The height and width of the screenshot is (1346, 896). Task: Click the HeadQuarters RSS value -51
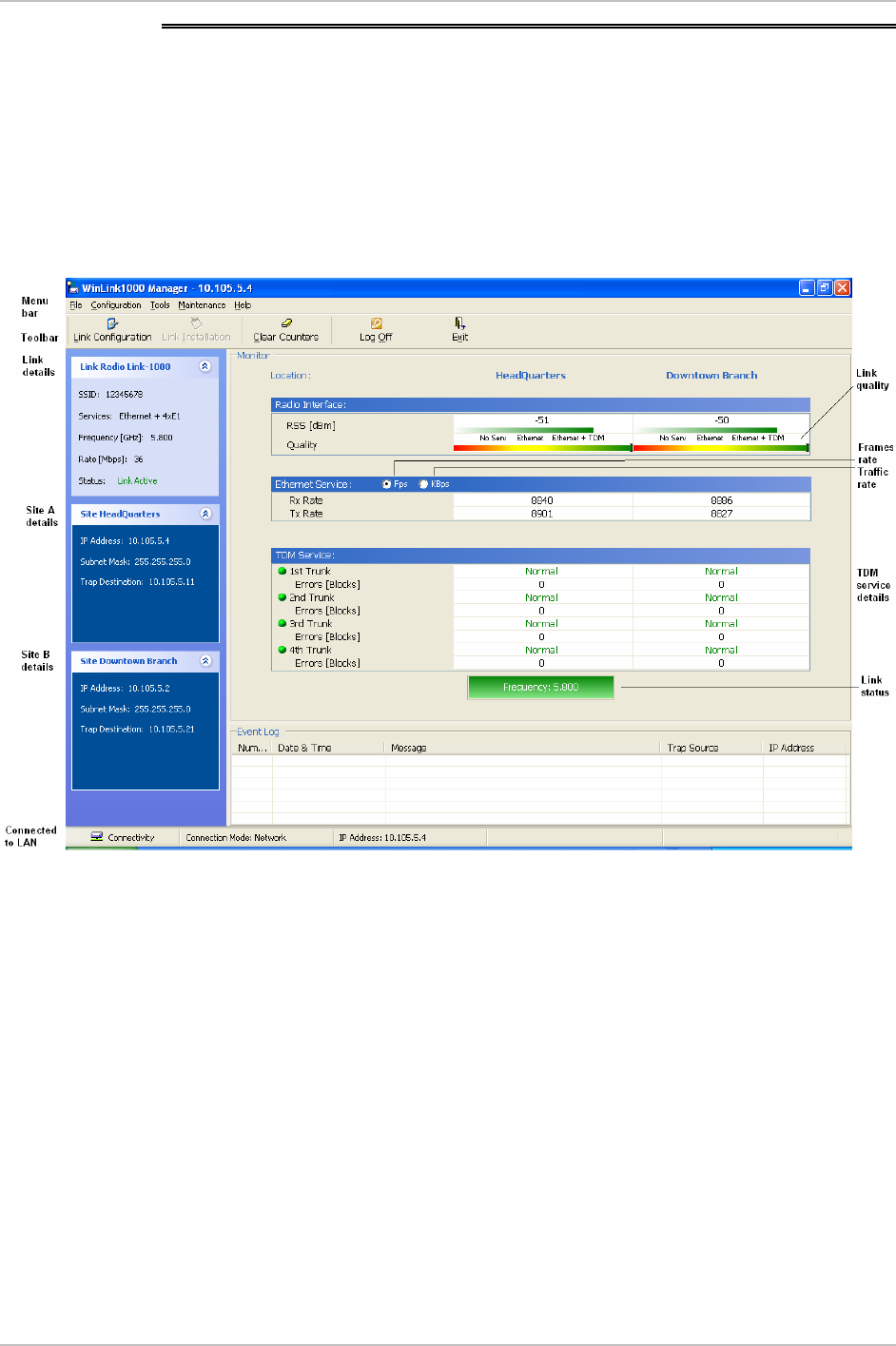(542, 419)
